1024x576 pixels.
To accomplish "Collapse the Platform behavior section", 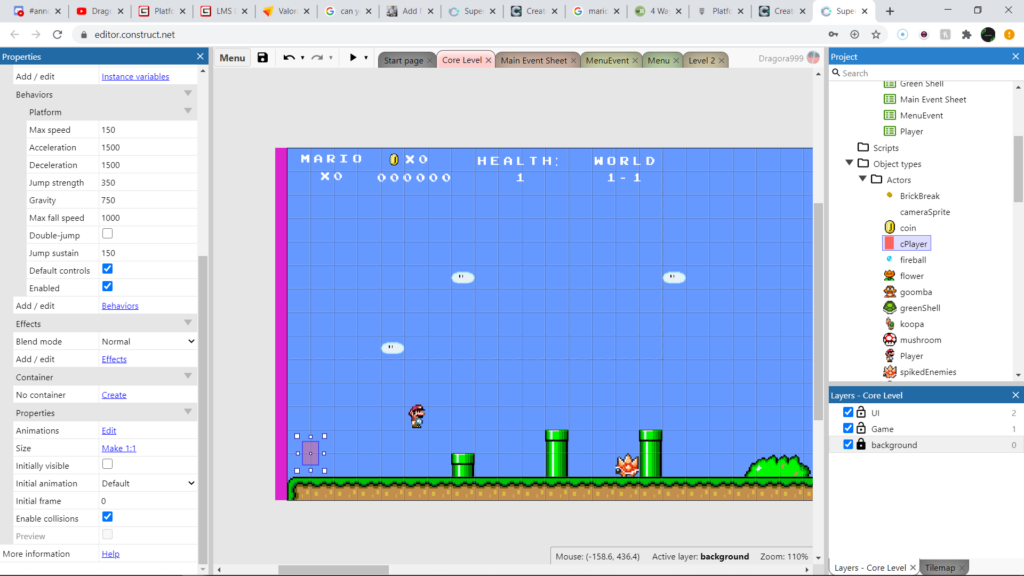I will 187,112.
